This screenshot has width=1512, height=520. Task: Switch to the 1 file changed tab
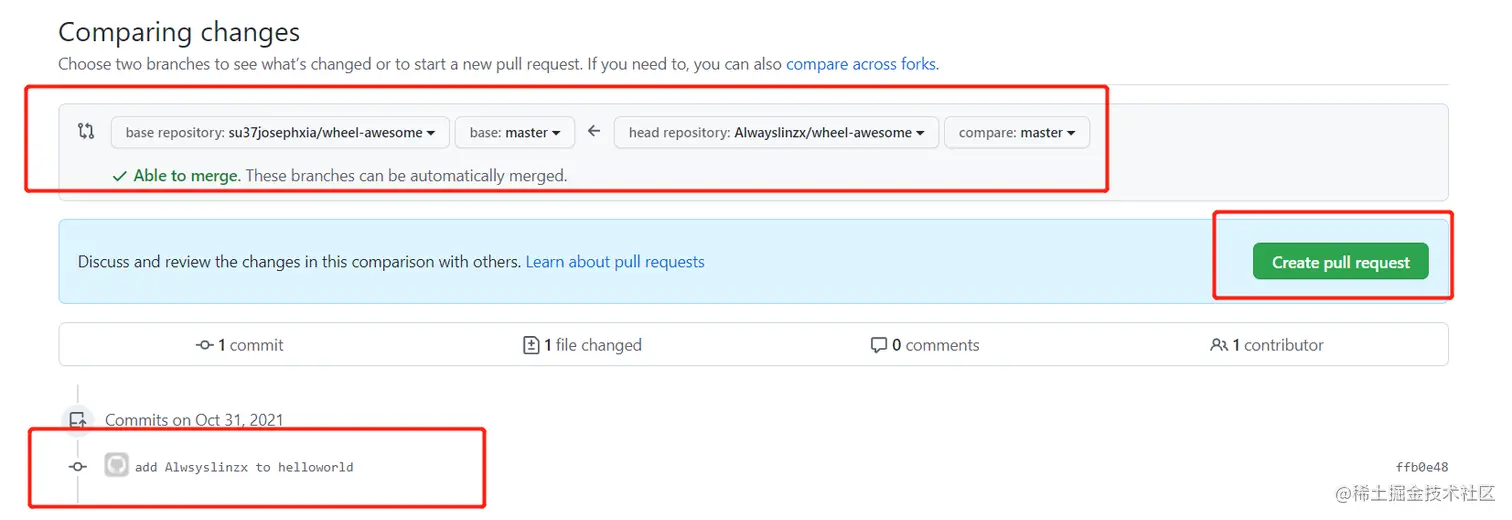click(583, 345)
